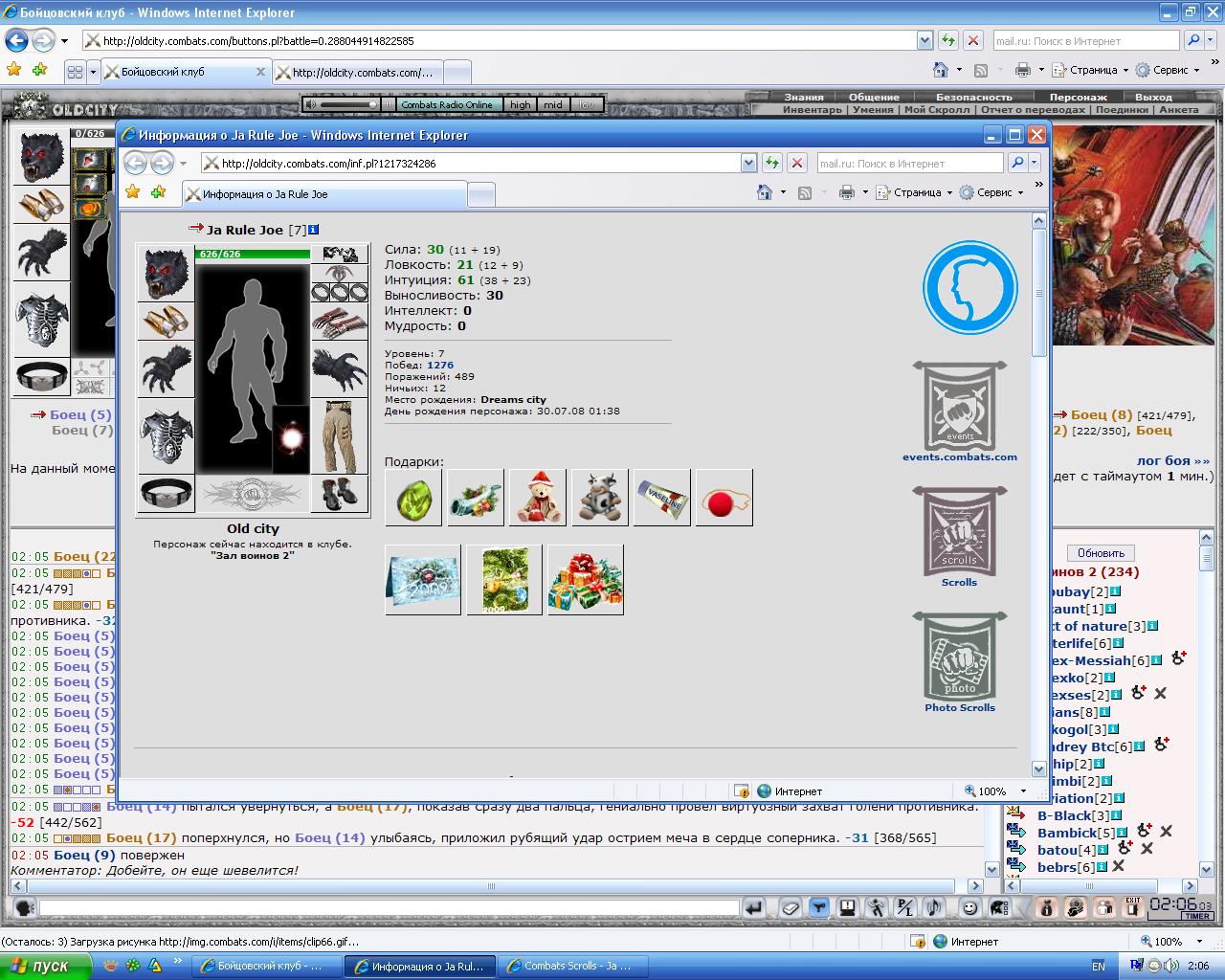Open the Общение menu in the game header

click(874, 97)
